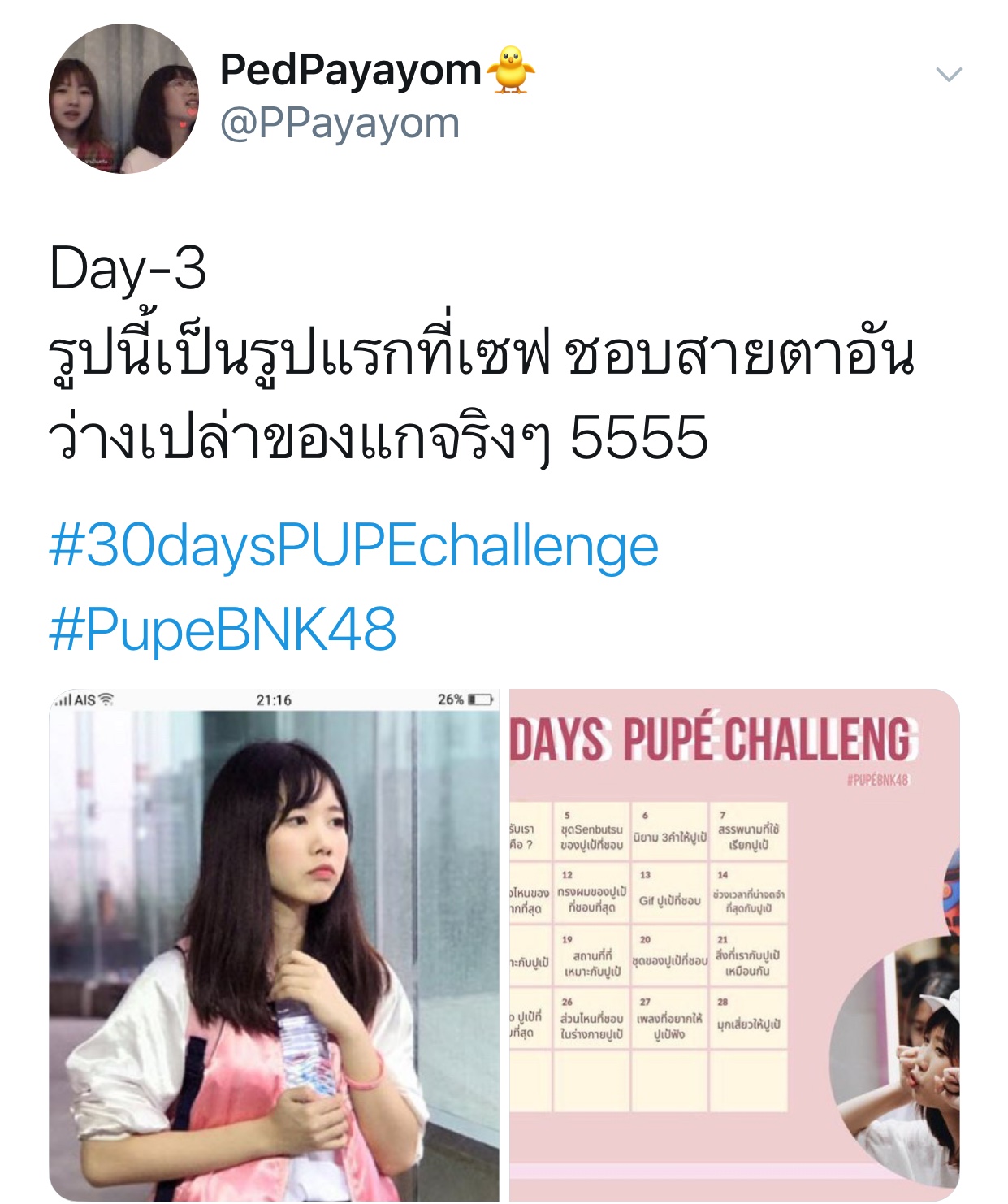Click the #PUPÉBNK48 tag inside the image
The height and width of the screenshot is (1204, 1008).
[877, 780]
